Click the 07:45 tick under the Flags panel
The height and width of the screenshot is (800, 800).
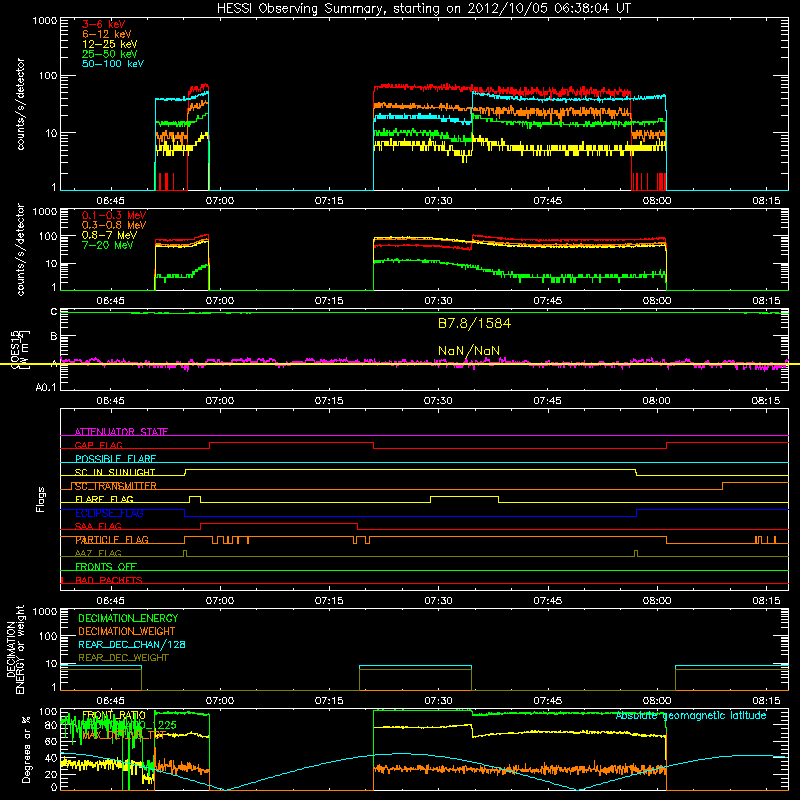tap(547, 601)
